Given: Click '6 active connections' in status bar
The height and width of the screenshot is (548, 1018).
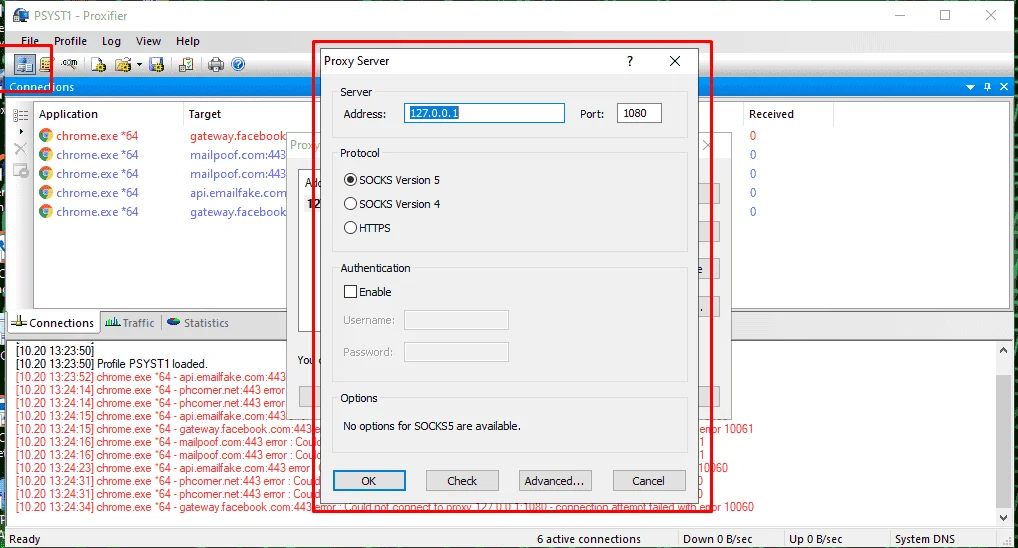Looking at the screenshot, I should coord(589,539).
